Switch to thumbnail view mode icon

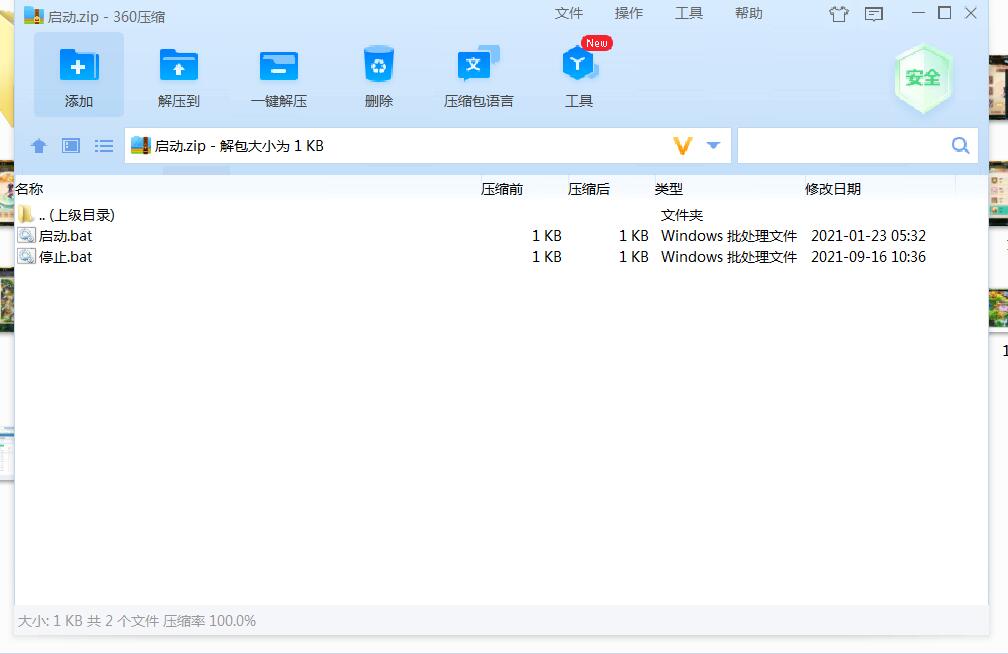click(x=71, y=146)
